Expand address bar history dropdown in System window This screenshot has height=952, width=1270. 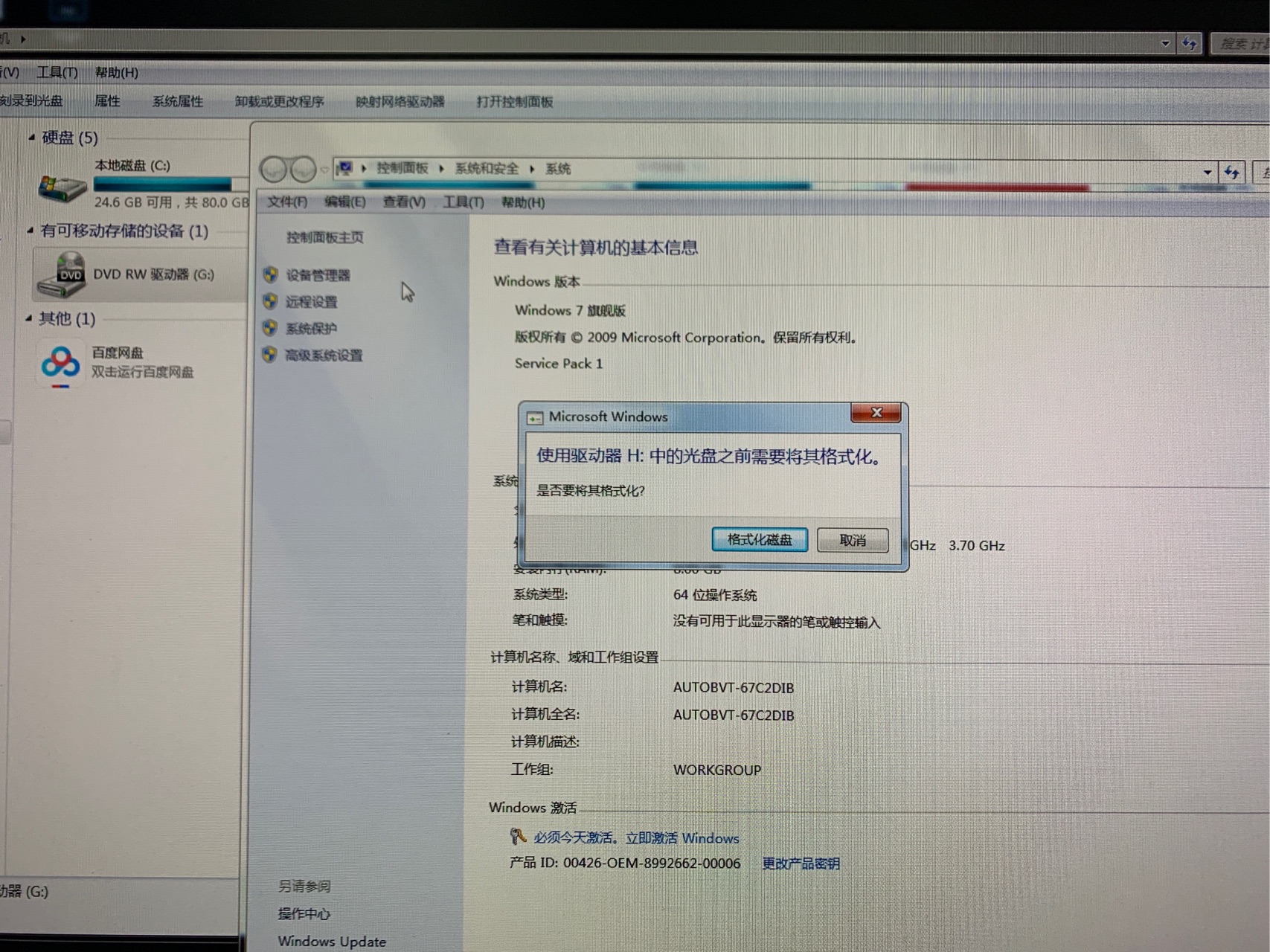click(1207, 173)
